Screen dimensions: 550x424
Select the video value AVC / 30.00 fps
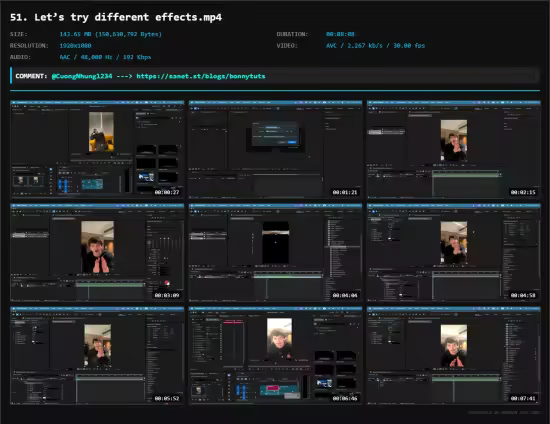(x=375, y=46)
